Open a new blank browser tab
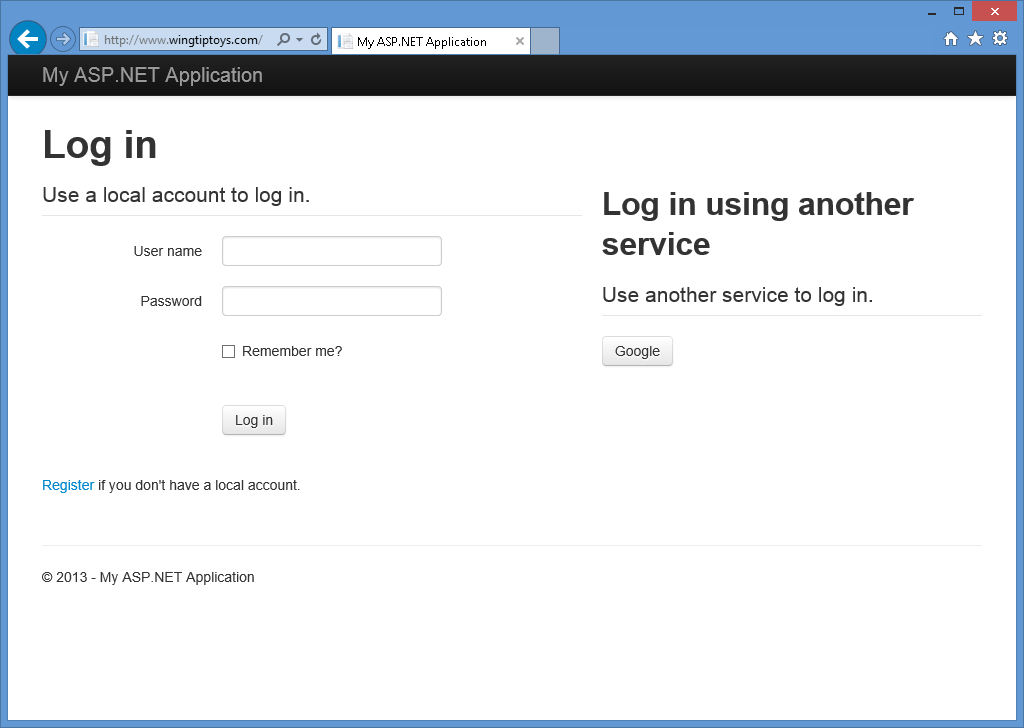This screenshot has width=1024, height=728. [x=545, y=41]
